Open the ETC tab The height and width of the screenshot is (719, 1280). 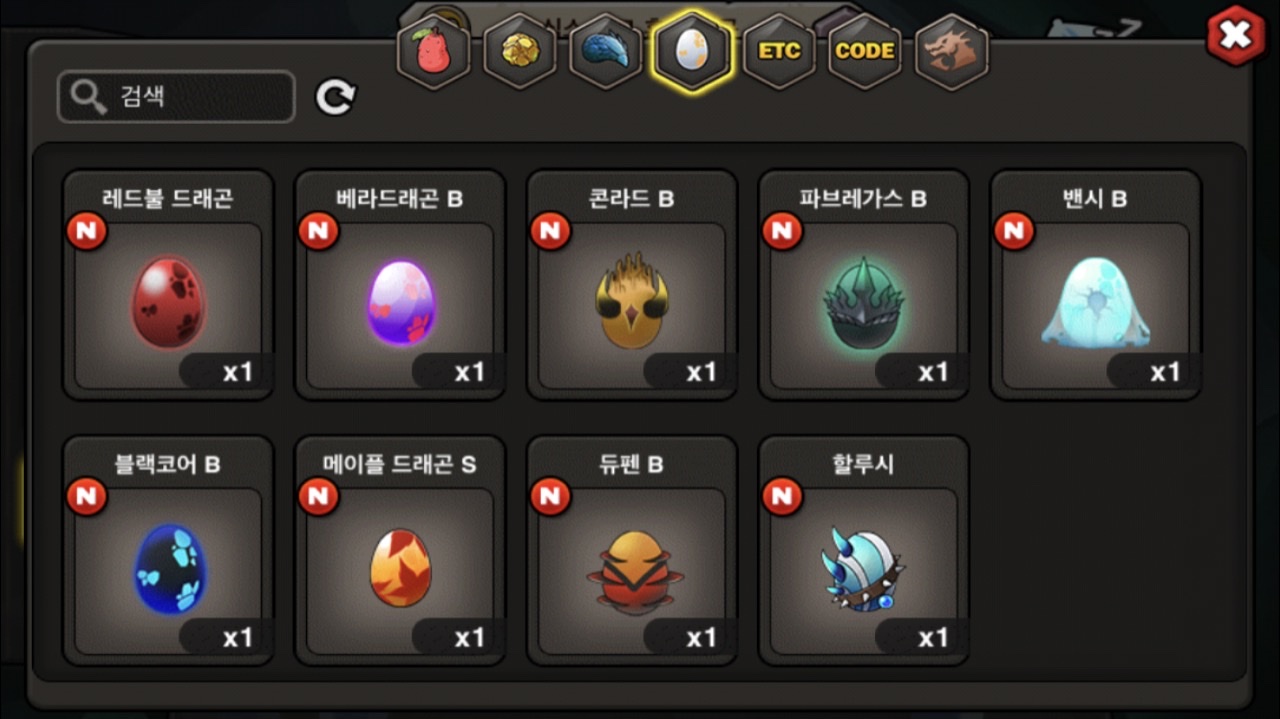[x=779, y=51]
